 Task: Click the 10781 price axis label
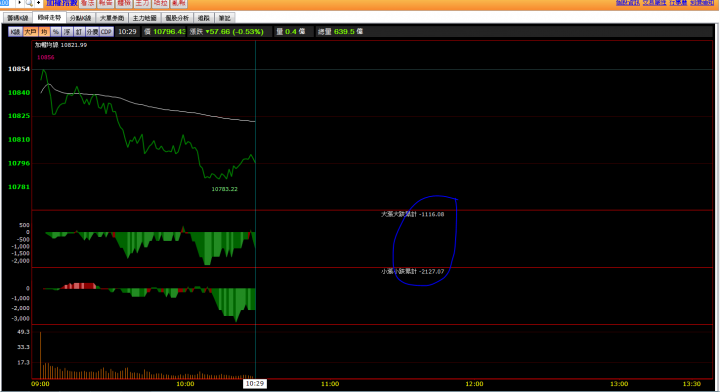(x=19, y=187)
